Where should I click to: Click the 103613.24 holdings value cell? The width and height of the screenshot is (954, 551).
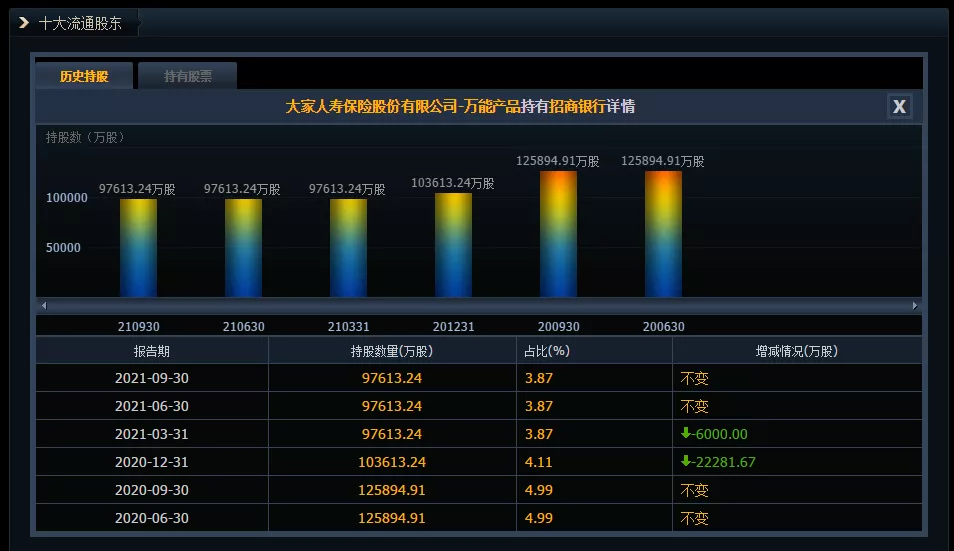pos(392,462)
